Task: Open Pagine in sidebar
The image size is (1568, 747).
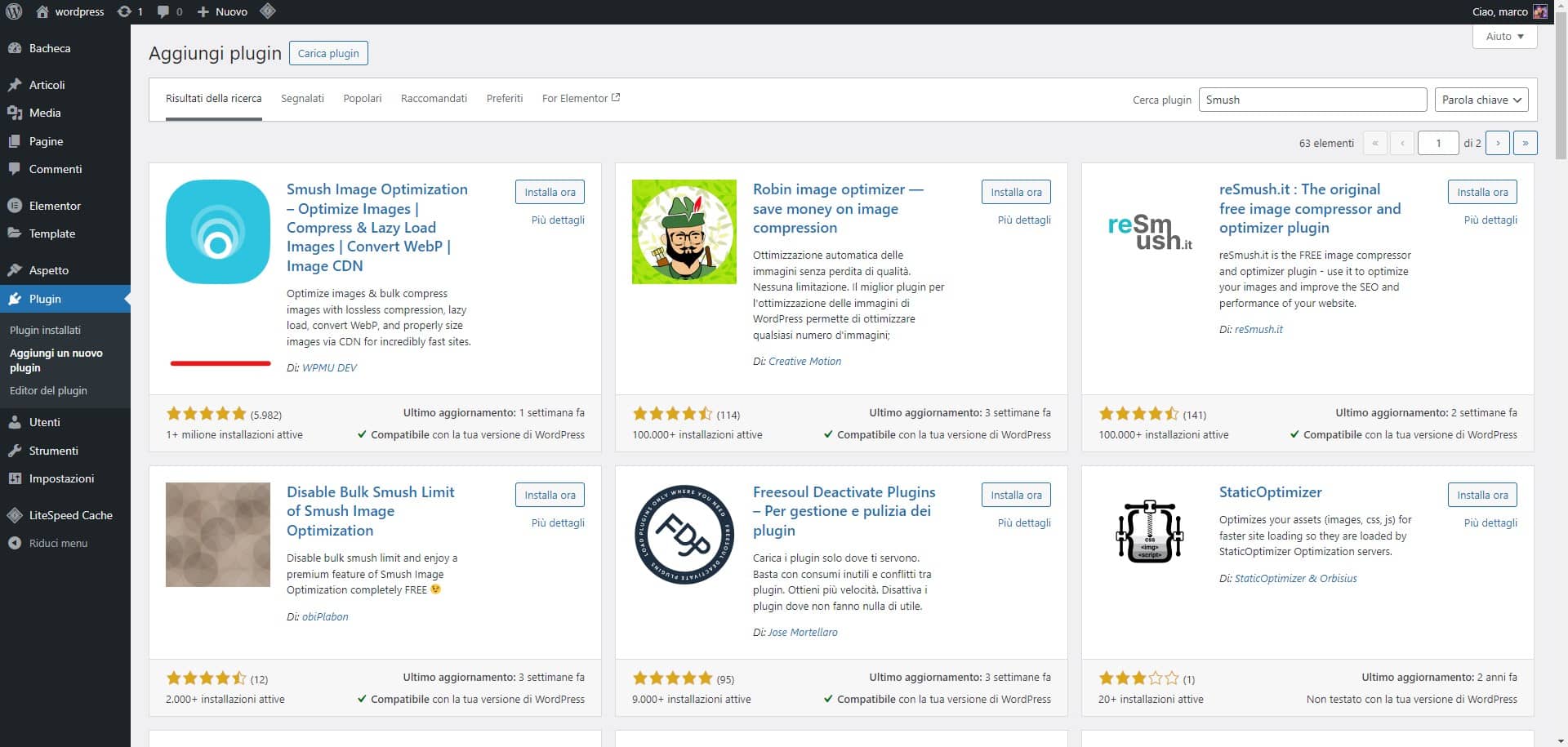Action: click(65, 141)
